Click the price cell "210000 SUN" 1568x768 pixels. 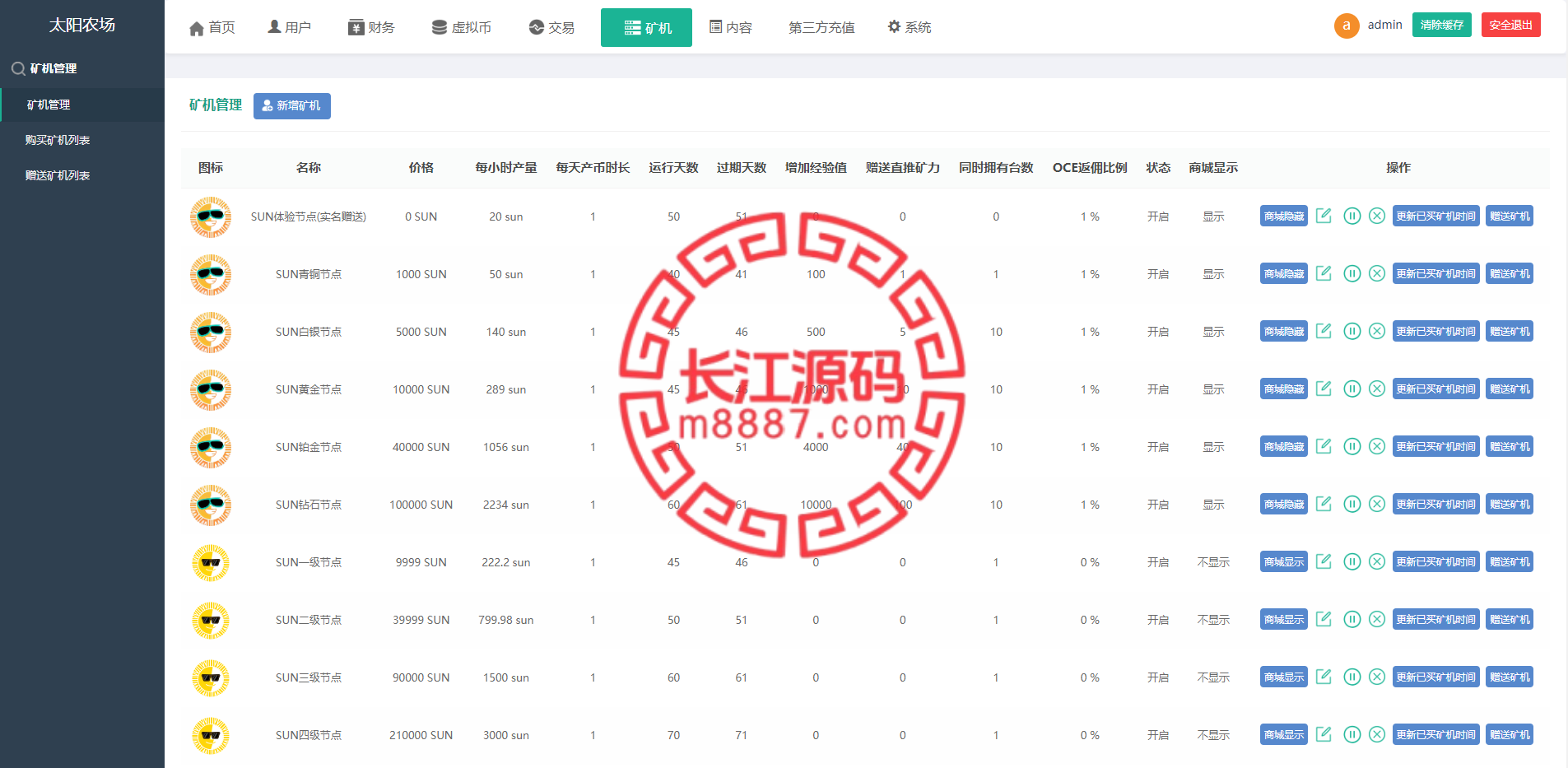tap(421, 735)
